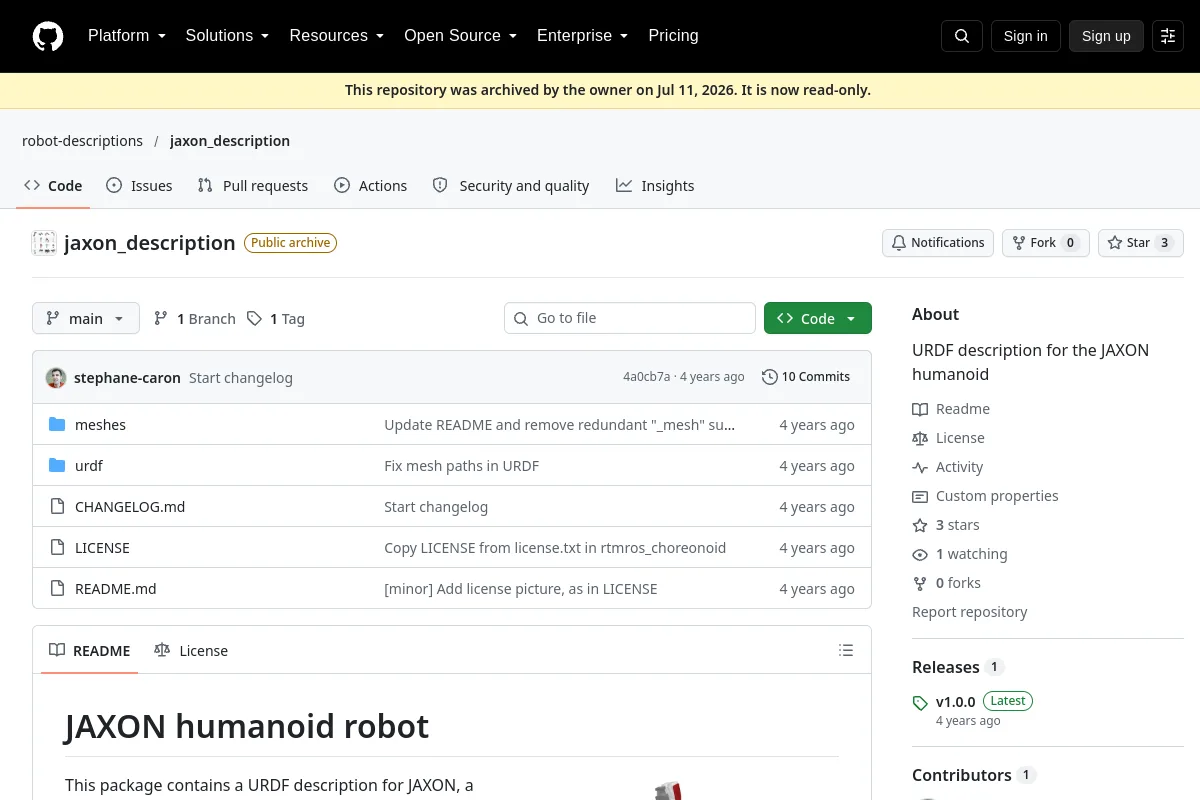Open the robot-descriptions owner link

click(x=82, y=141)
